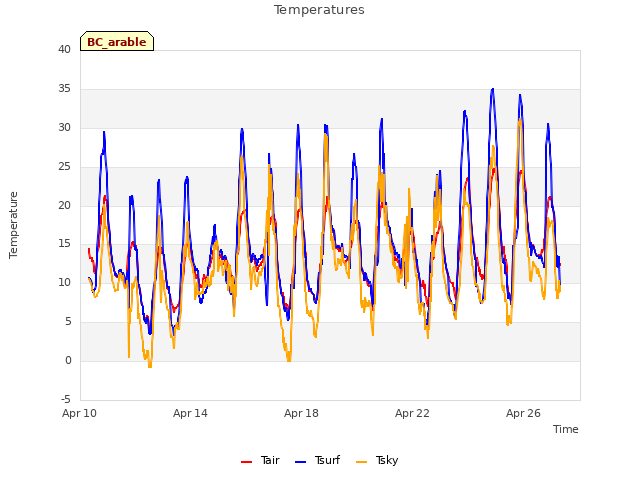
Task: Click the Apr 26 x-axis label
Action: click(523, 413)
